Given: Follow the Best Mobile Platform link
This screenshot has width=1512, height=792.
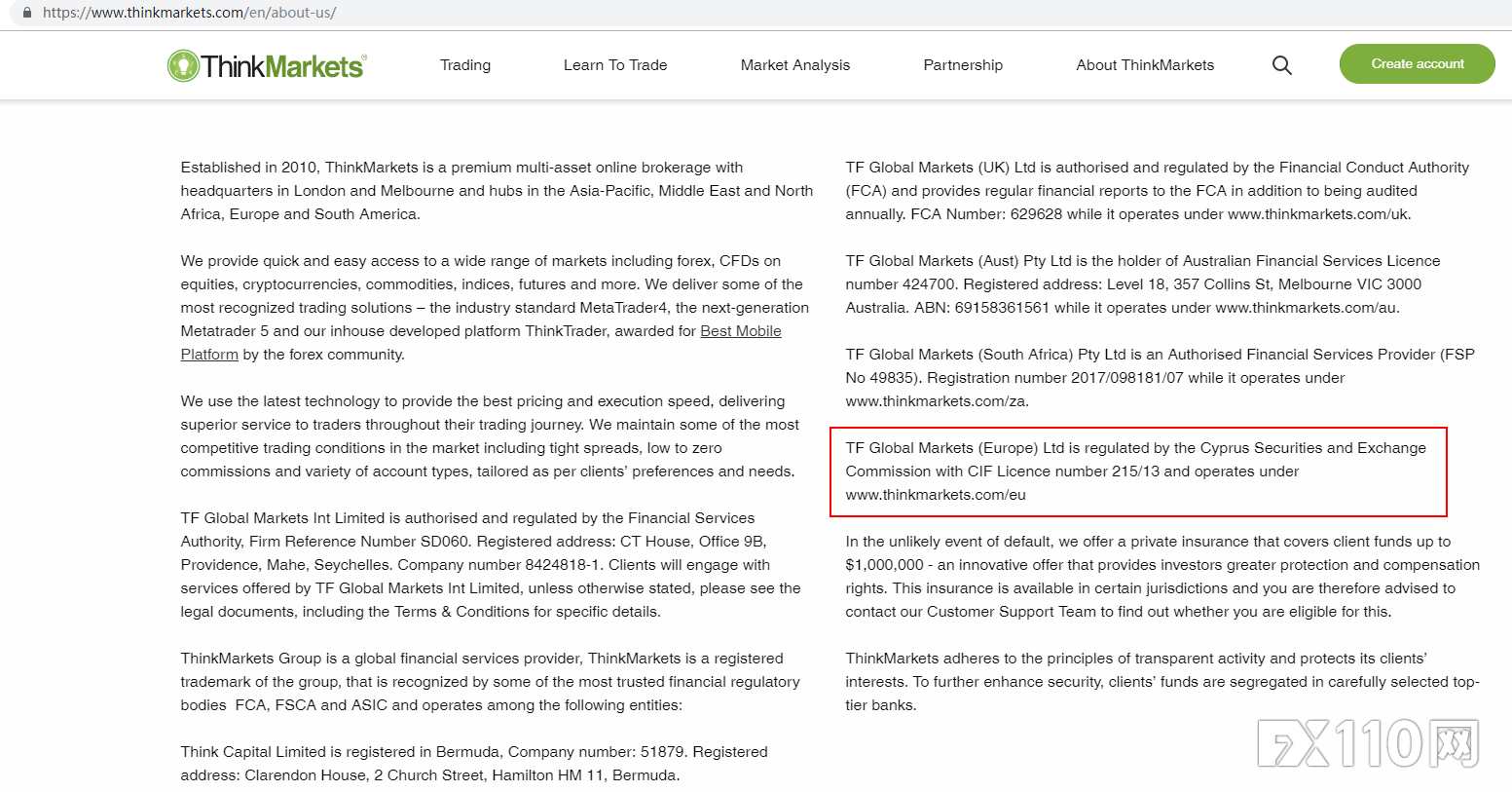Looking at the screenshot, I should click(741, 331).
